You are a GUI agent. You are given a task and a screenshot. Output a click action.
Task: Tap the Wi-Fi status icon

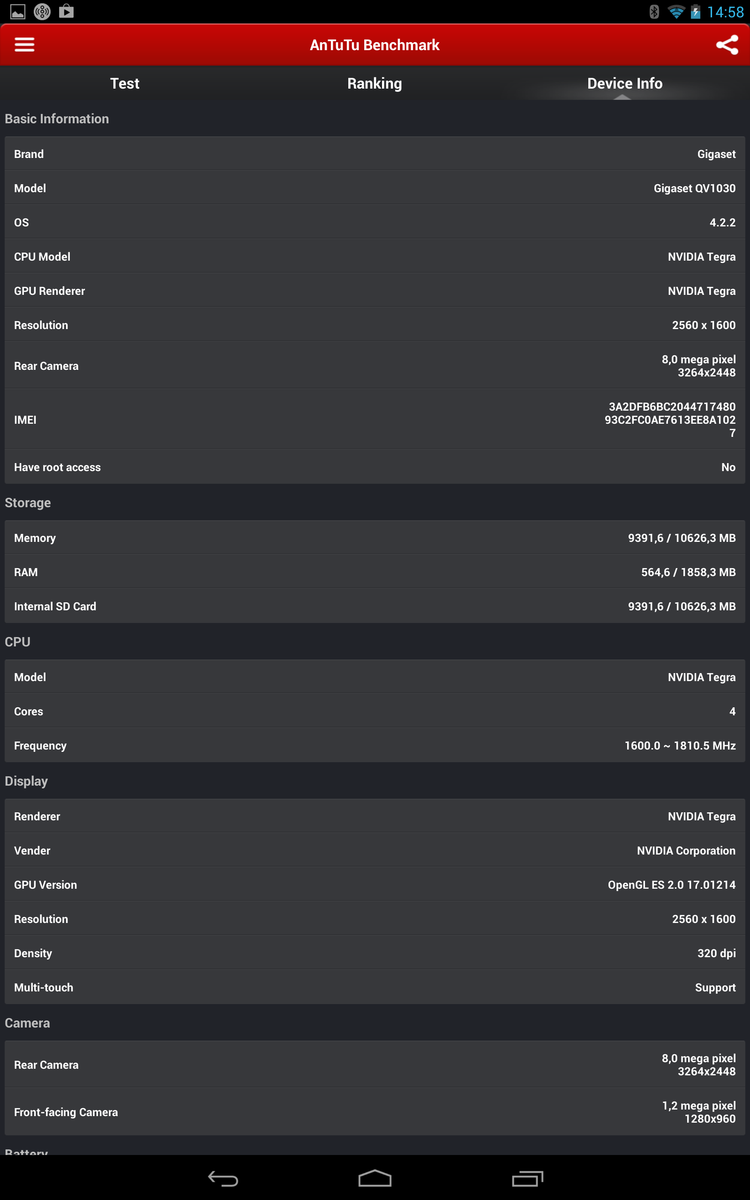pos(676,12)
